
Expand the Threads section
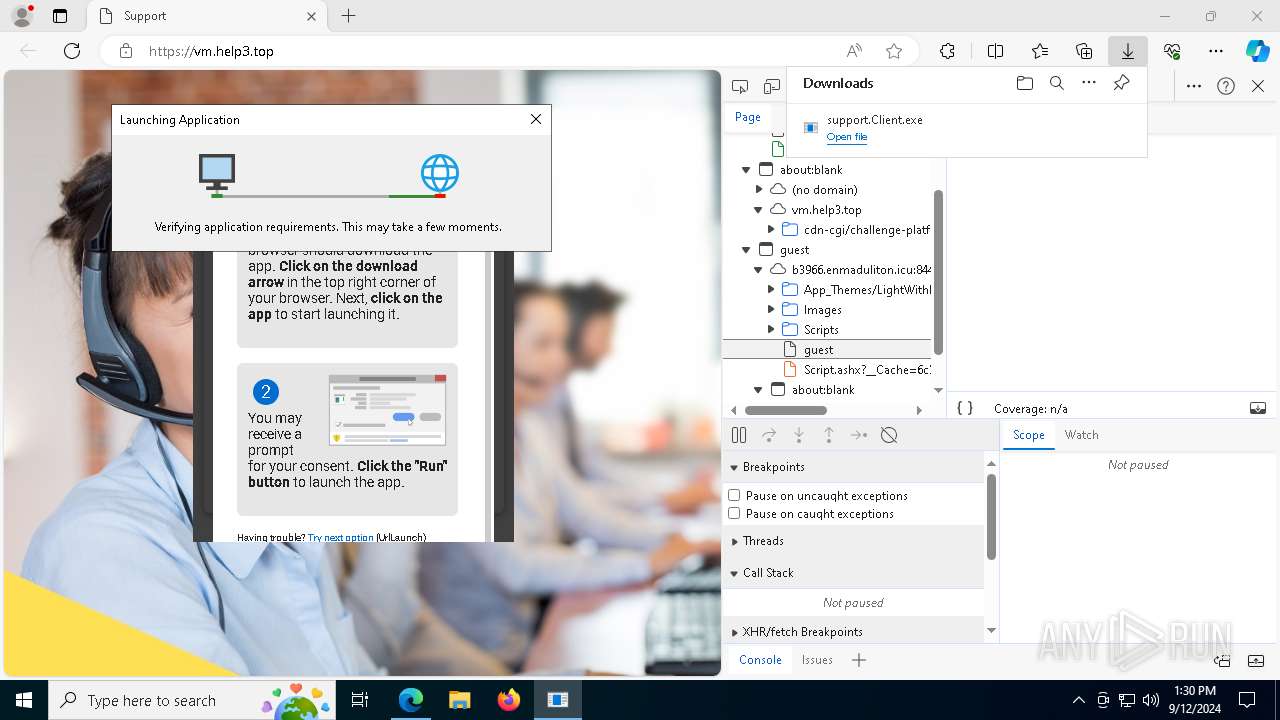tap(734, 541)
